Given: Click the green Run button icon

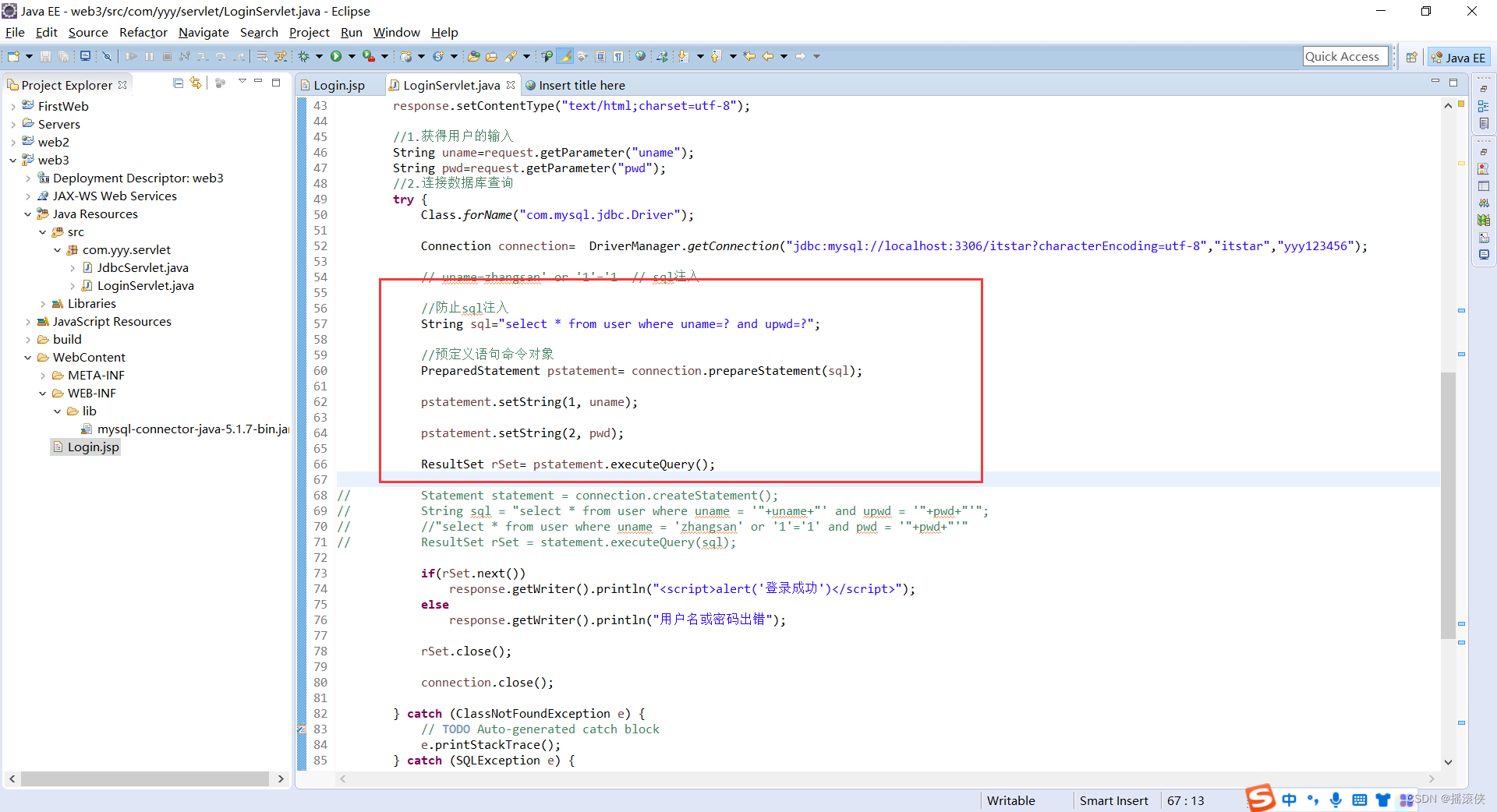Looking at the screenshot, I should click(336, 56).
